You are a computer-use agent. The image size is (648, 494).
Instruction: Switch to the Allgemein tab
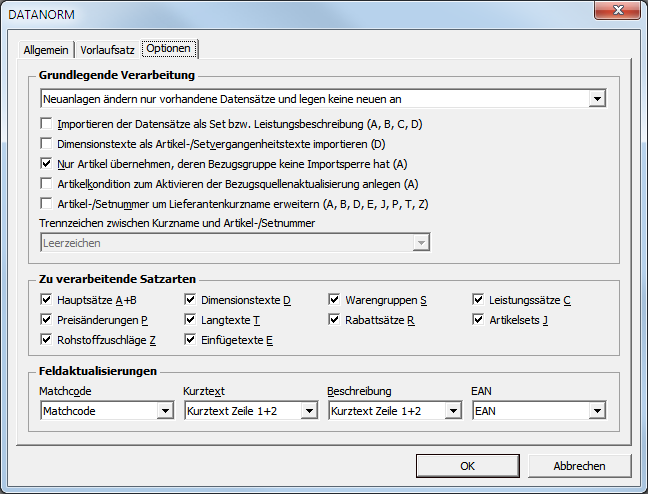tap(46, 49)
